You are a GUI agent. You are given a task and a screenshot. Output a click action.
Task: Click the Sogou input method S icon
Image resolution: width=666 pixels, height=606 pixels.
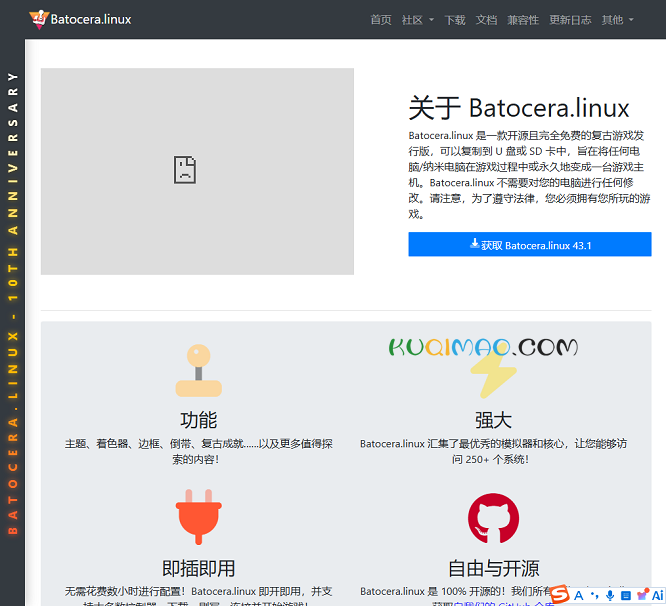[x=560, y=594]
